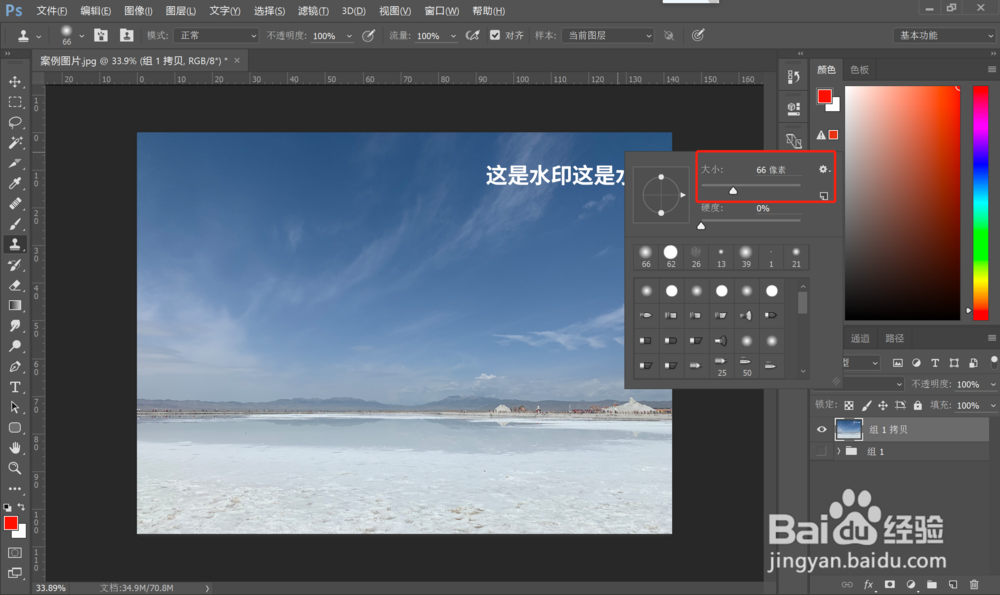Open the 流量 flow dropdown arrow
Screen dimensions: 1000x595
click(453, 36)
